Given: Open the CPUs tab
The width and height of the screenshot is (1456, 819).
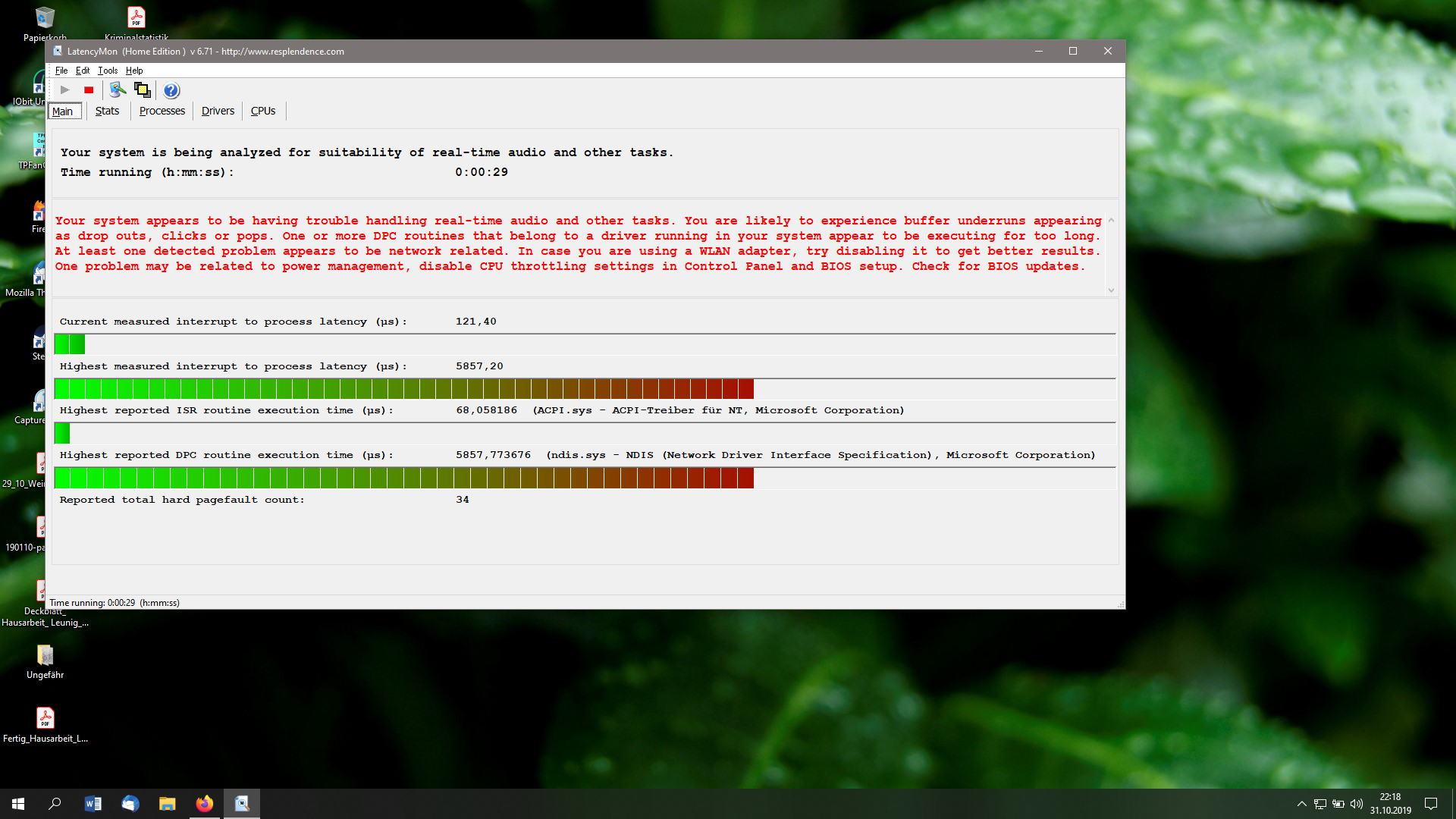Looking at the screenshot, I should pos(263,111).
